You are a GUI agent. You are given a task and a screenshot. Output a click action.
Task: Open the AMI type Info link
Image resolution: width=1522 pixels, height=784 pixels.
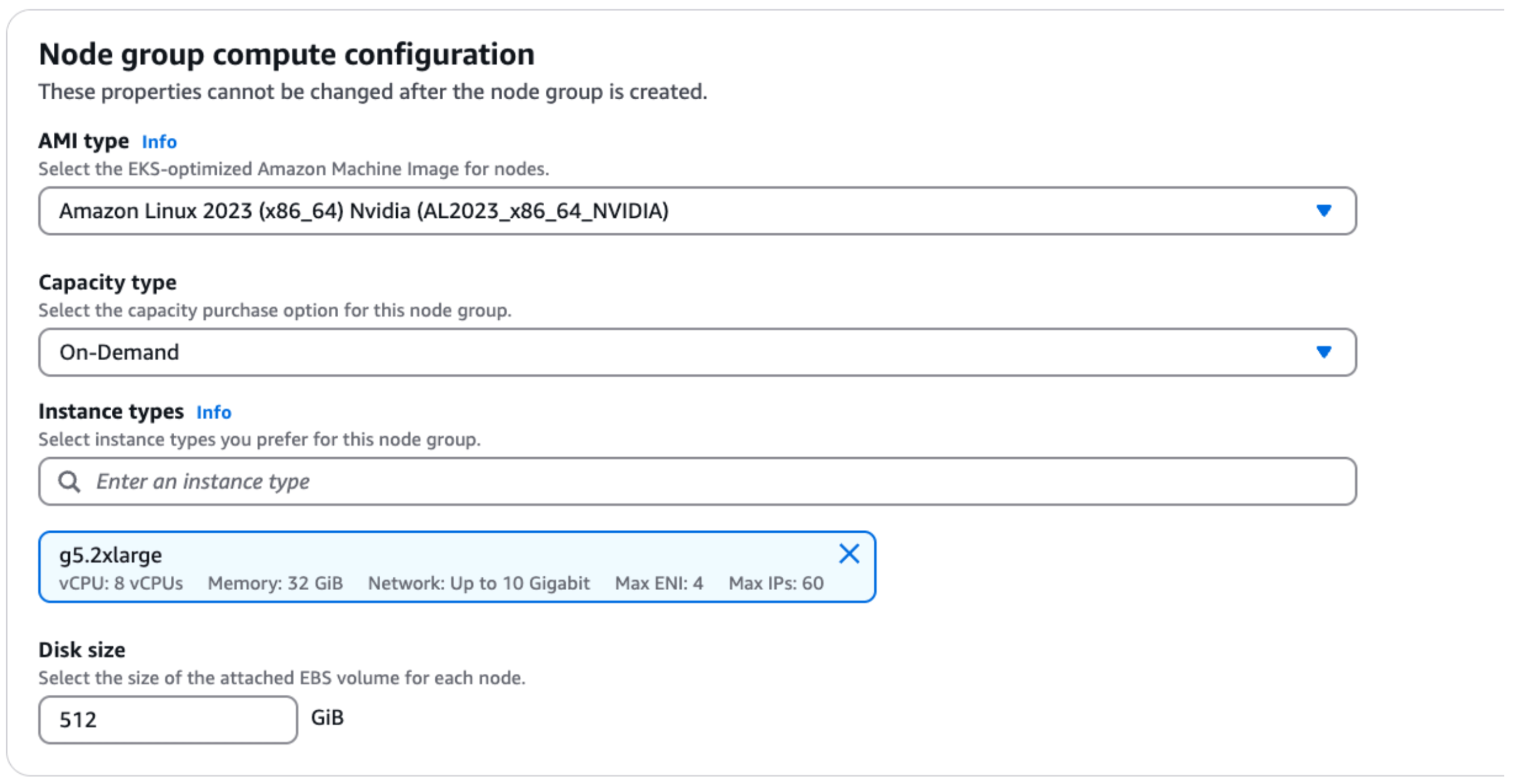point(159,142)
